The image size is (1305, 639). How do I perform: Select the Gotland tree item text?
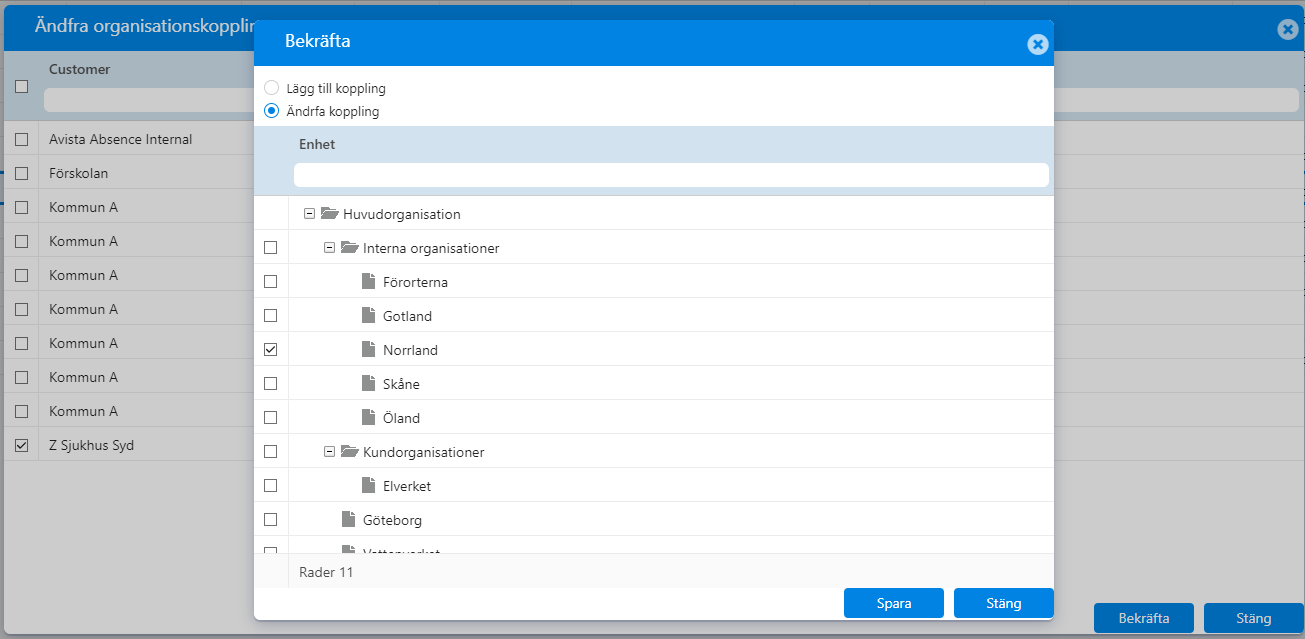407,316
